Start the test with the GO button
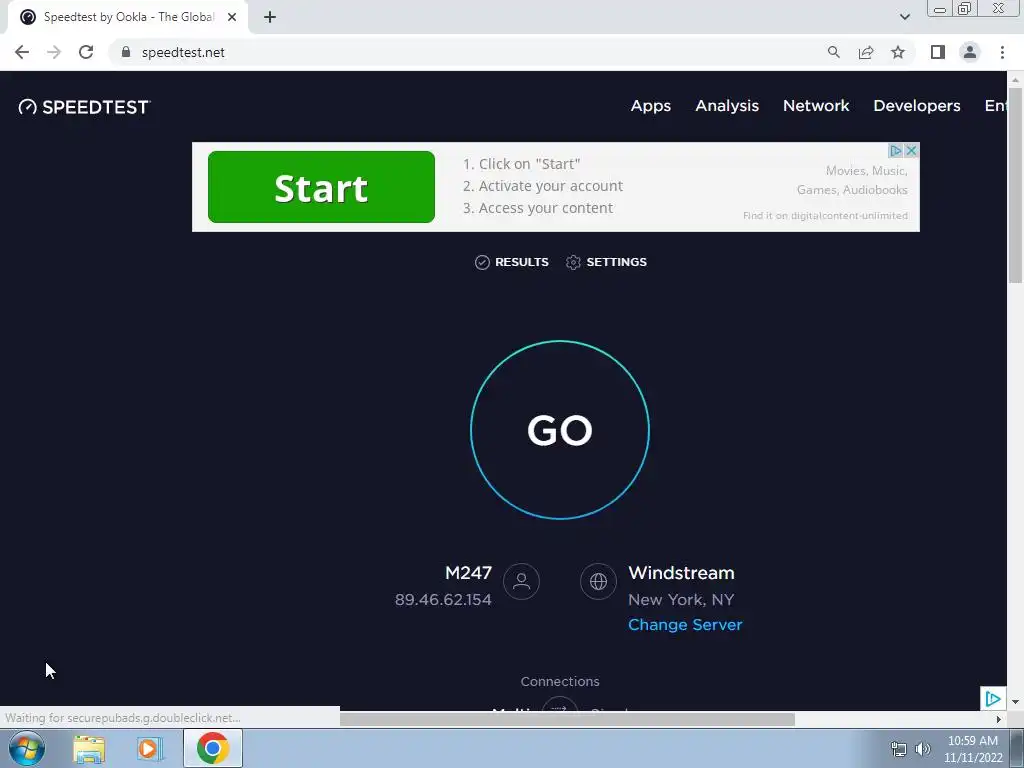Image resolution: width=1024 pixels, height=768 pixels. click(x=560, y=430)
